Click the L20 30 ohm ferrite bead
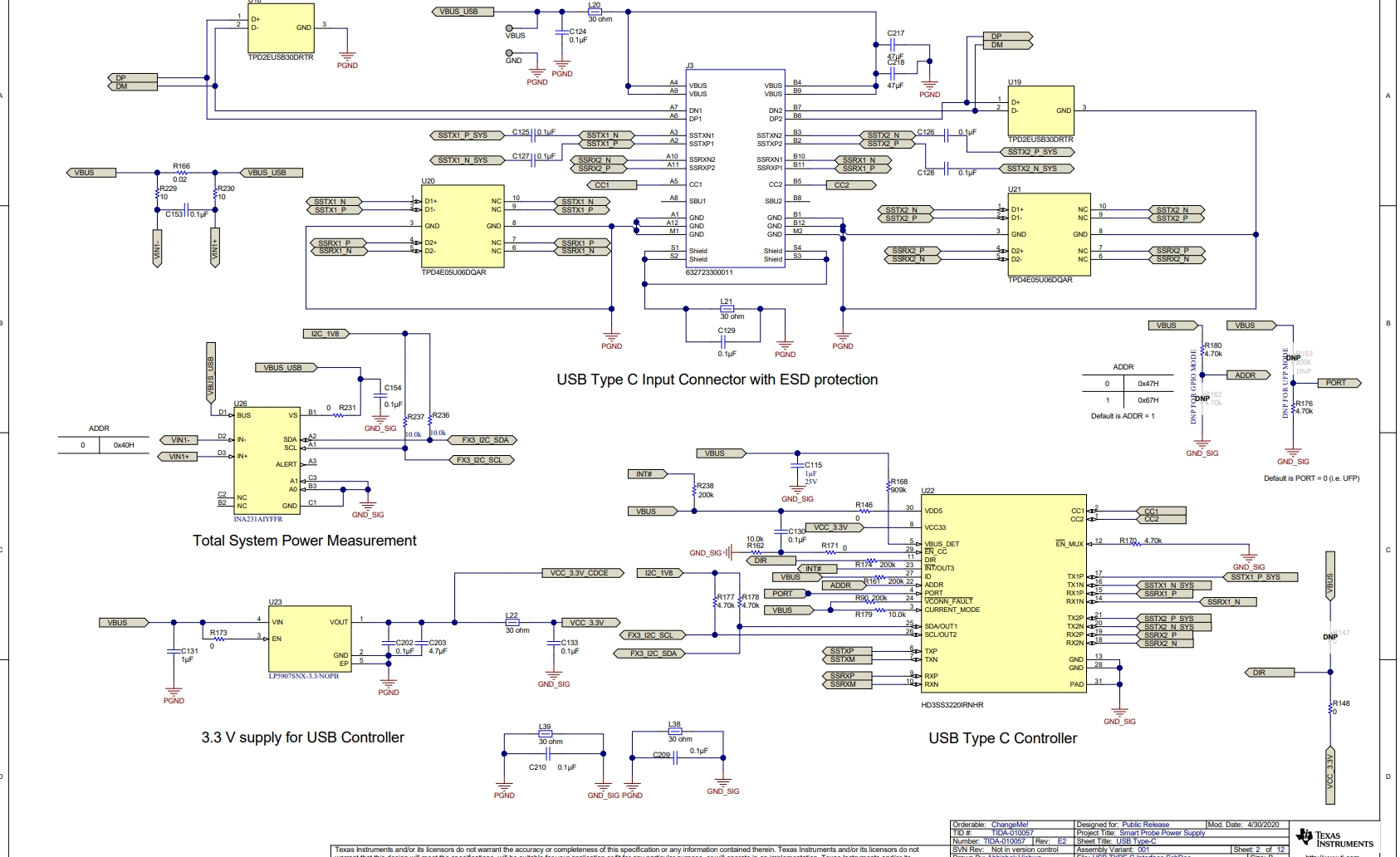 point(595,12)
